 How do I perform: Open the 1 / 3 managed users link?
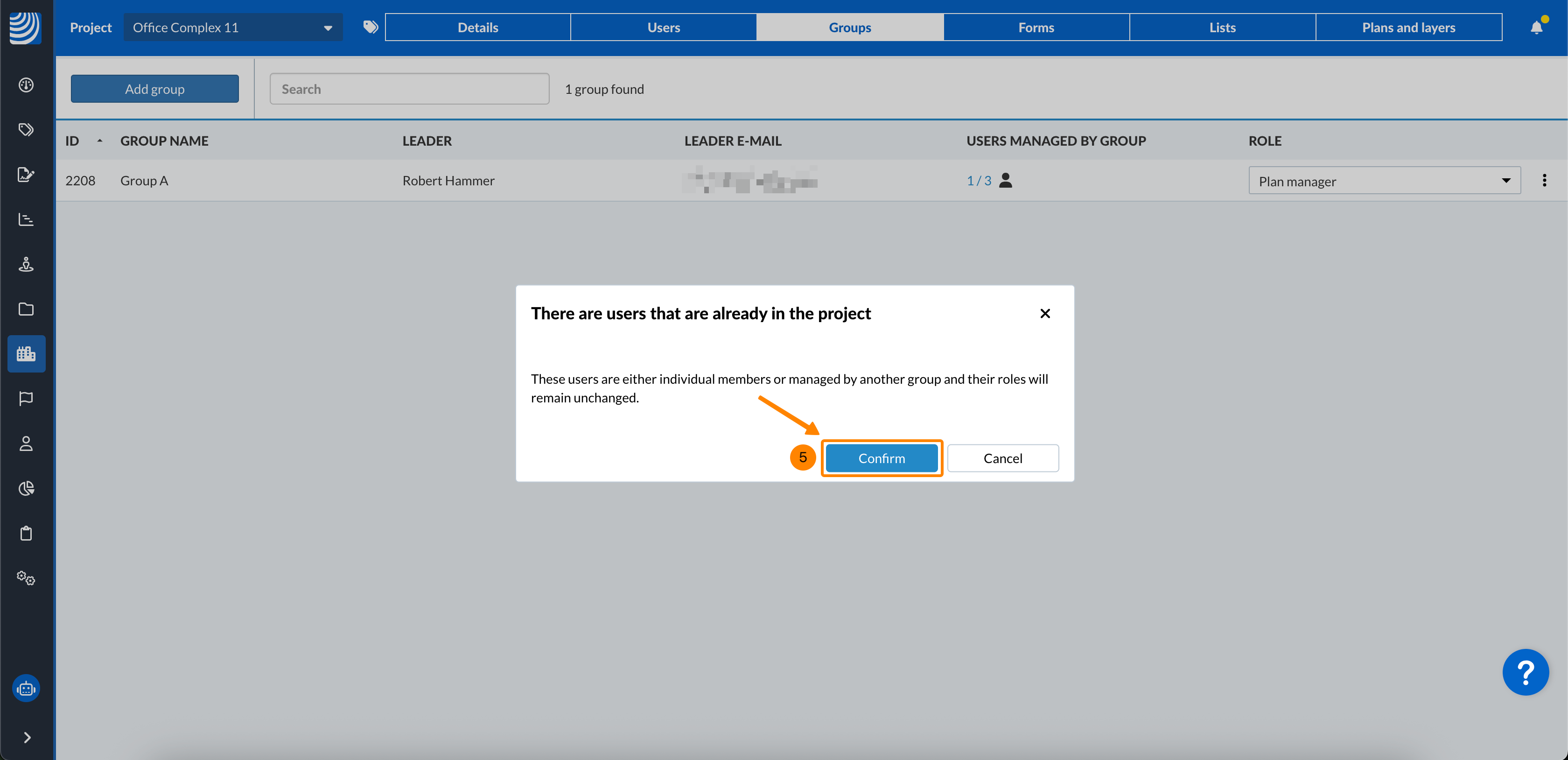pyautogui.click(x=979, y=181)
